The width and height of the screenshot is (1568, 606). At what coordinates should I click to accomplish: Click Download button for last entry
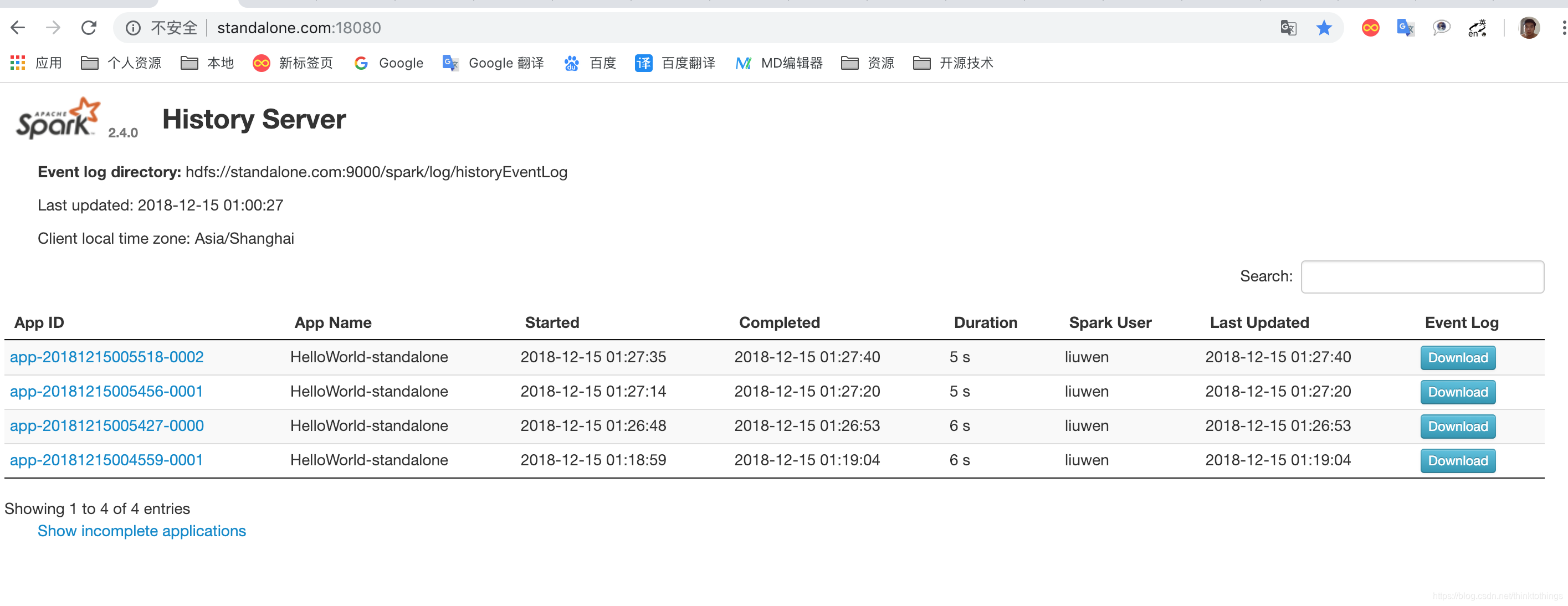[x=1458, y=460]
